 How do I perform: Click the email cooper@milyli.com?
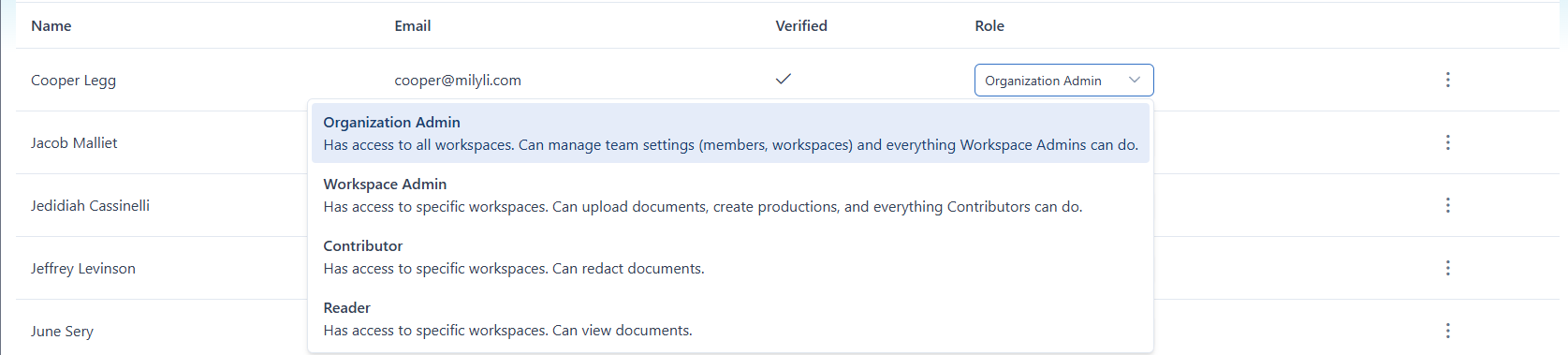click(x=458, y=81)
